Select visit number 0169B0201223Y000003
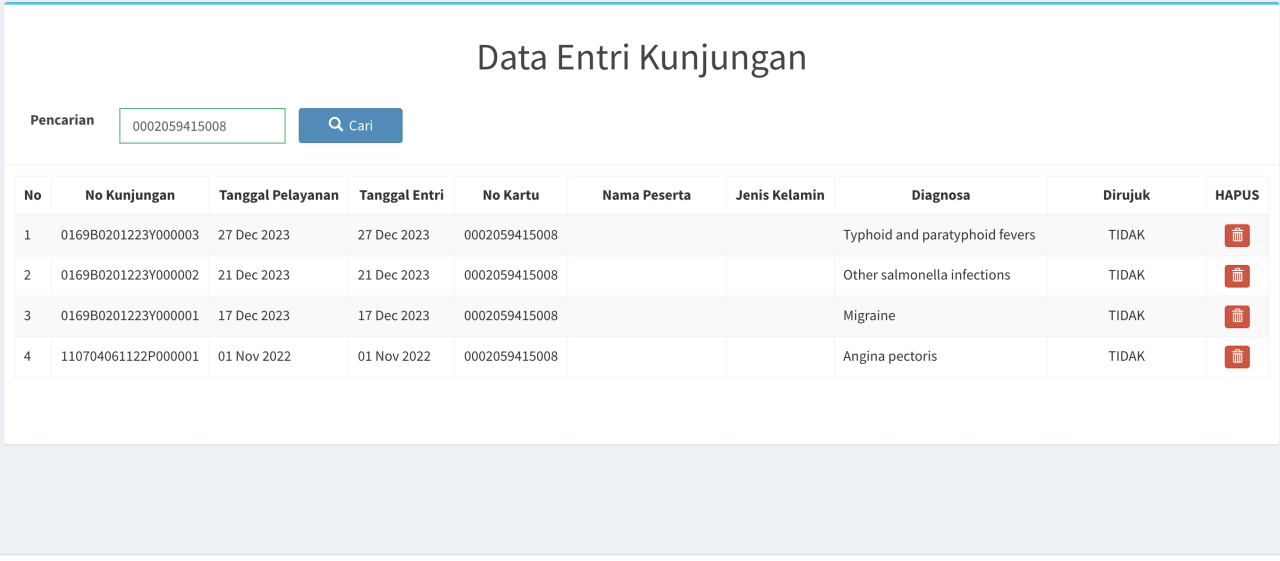Viewport: 1280px width, 561px height. (x=130, y=235)
